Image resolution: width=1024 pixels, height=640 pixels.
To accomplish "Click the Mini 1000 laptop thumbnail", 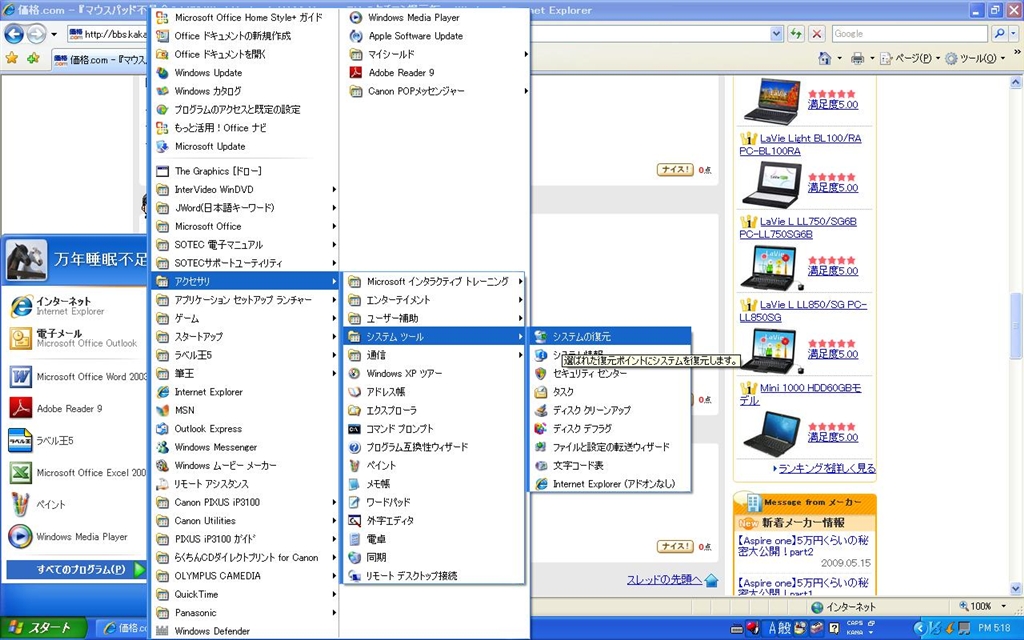I will 771,433.
